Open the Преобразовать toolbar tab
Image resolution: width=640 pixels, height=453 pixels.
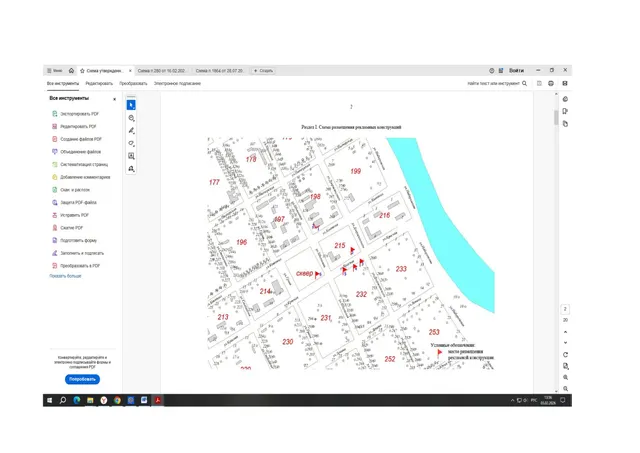[x=133, y=83]
